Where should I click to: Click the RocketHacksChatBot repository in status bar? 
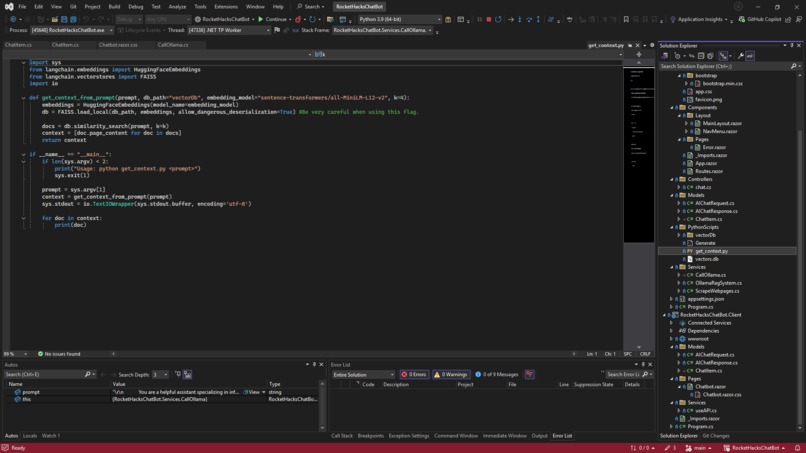[x=754, y=448]
